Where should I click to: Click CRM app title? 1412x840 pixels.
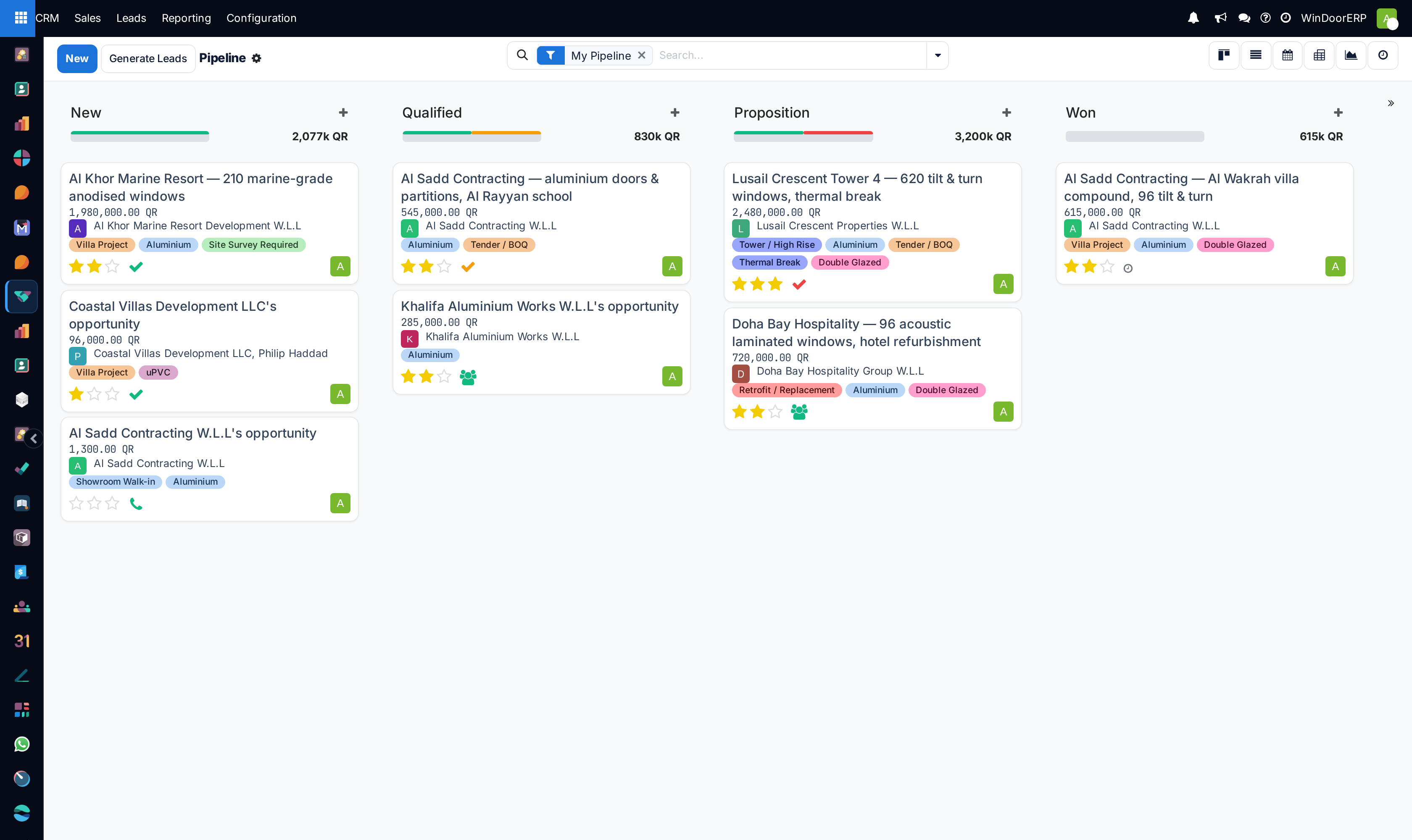coord(47,18)
